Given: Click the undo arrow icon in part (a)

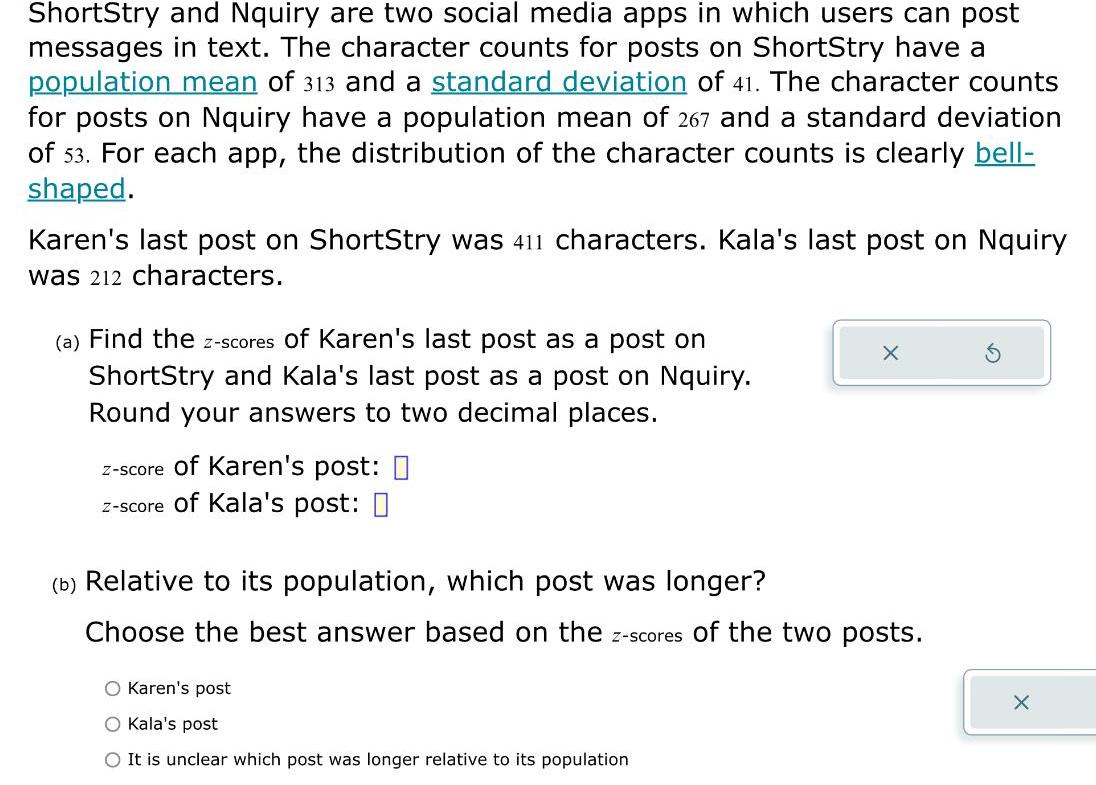Looking at the screenshot, I should click(992, 353).
